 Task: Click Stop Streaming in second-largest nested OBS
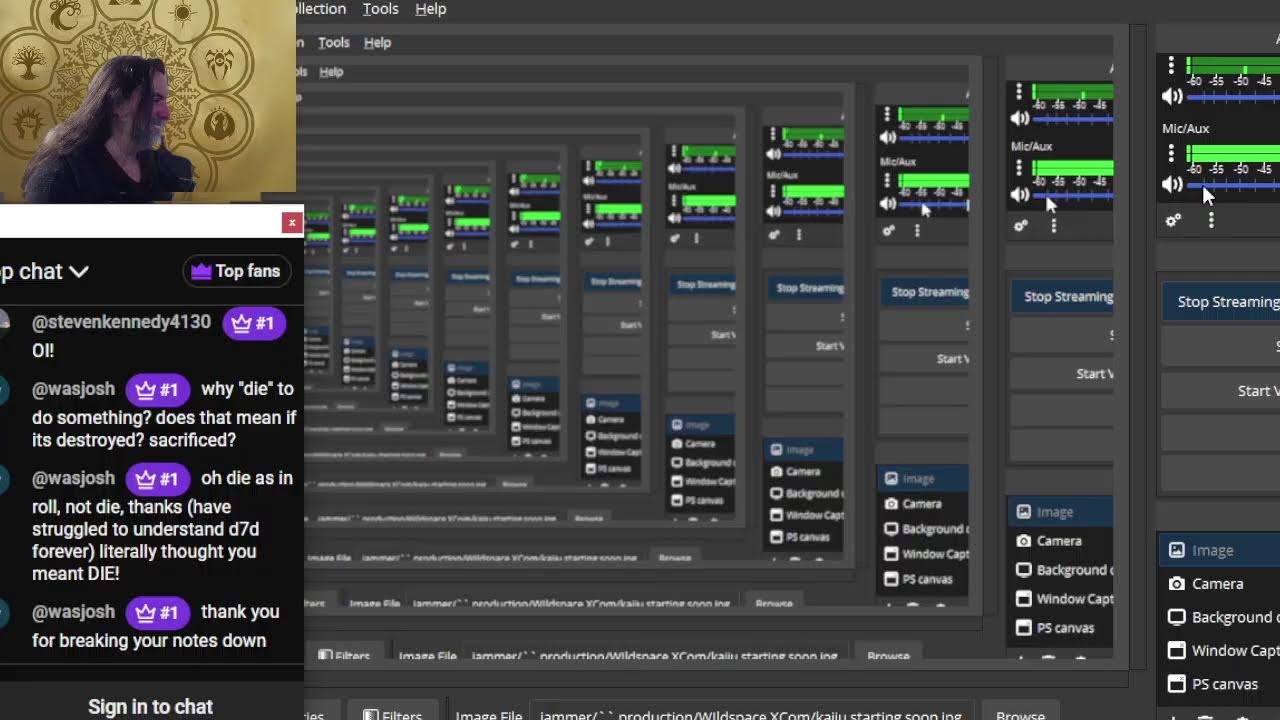point(1062,296)
